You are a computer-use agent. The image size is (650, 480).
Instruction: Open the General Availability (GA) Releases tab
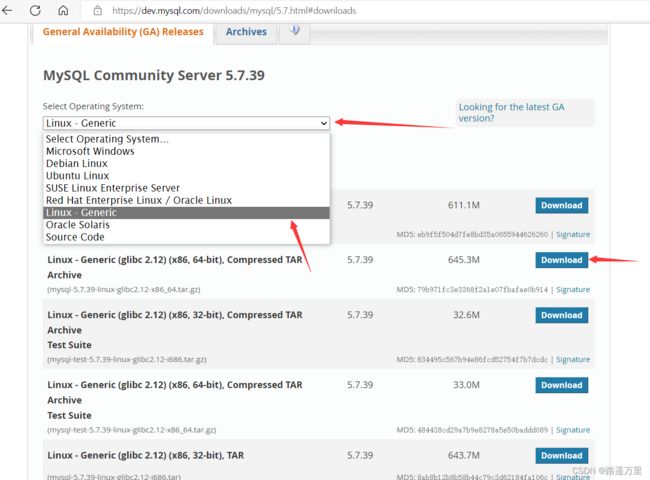point(123,32)
